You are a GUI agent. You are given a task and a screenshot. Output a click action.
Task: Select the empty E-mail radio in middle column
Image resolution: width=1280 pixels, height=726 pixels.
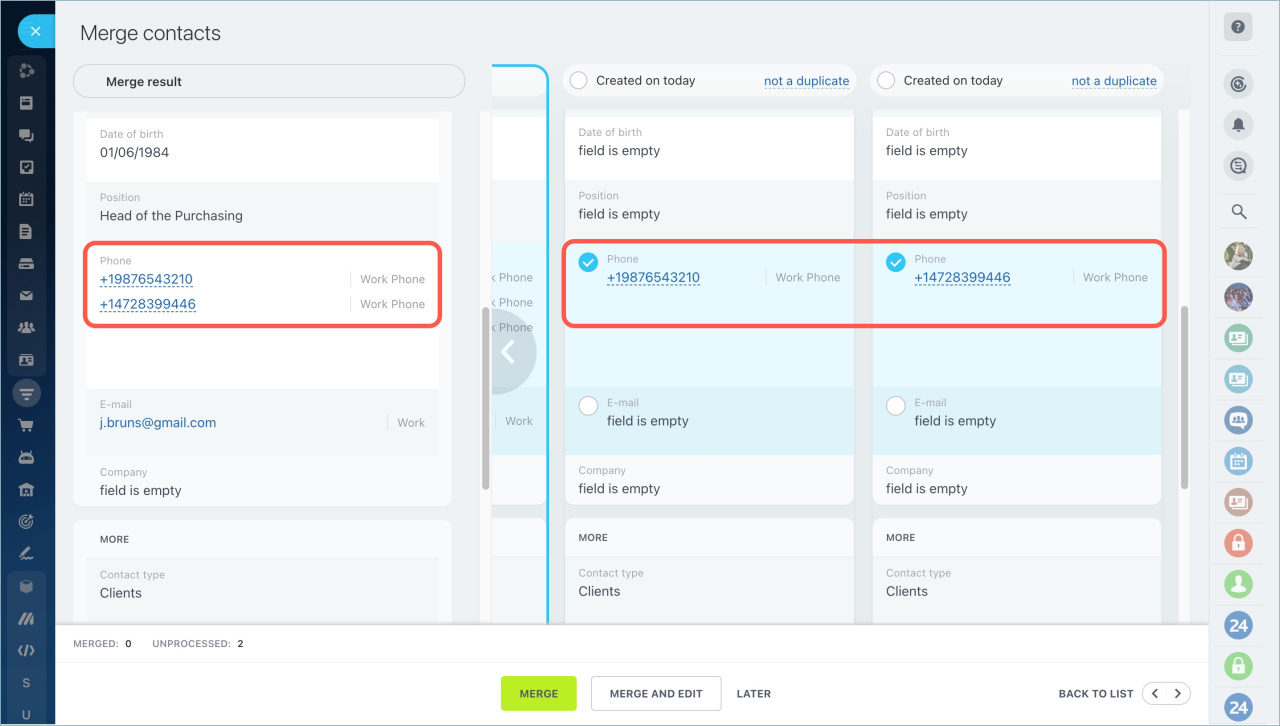click(x=589, y=405)
